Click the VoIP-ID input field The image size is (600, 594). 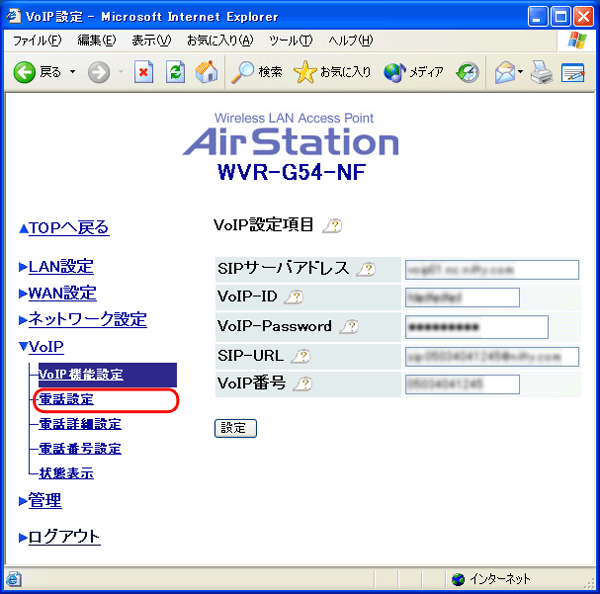pyautogui.click(x=462, y=297)
